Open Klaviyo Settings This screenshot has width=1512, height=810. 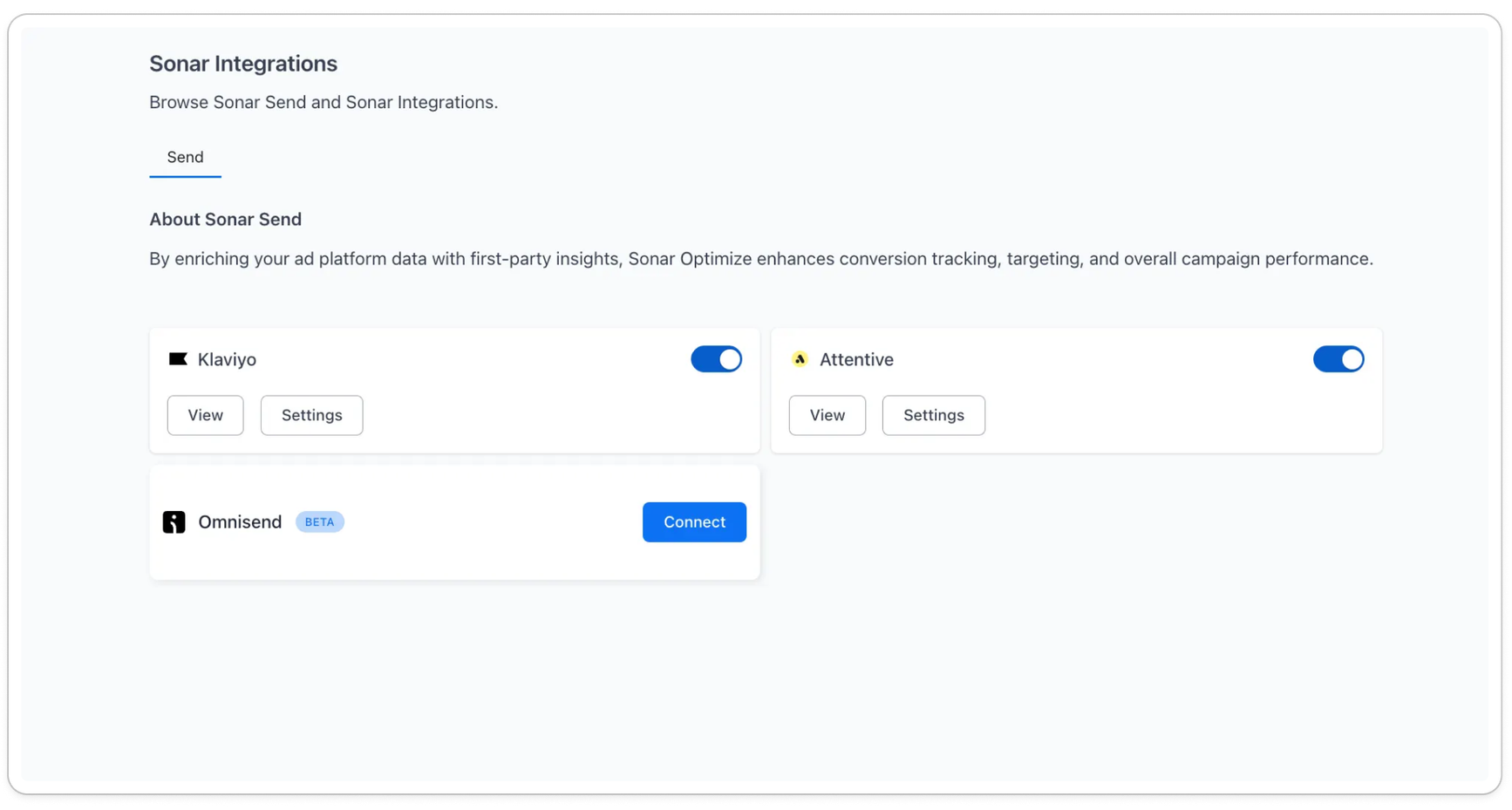coord(312,416)
